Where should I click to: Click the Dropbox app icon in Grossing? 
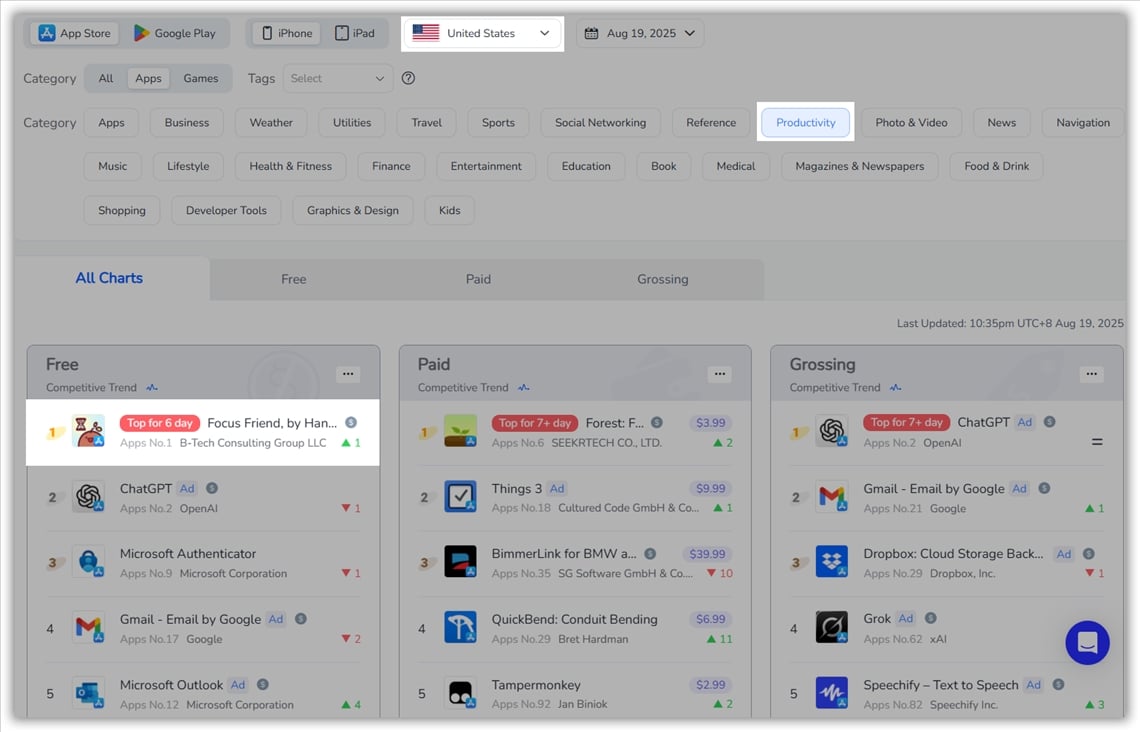tap(831, 562)
